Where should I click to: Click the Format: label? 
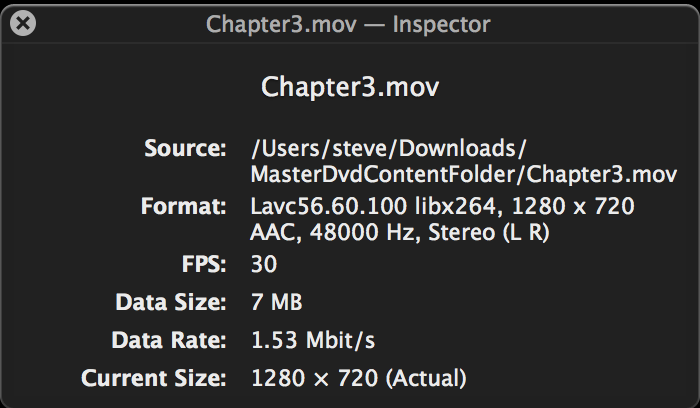(x=183, y=206)
